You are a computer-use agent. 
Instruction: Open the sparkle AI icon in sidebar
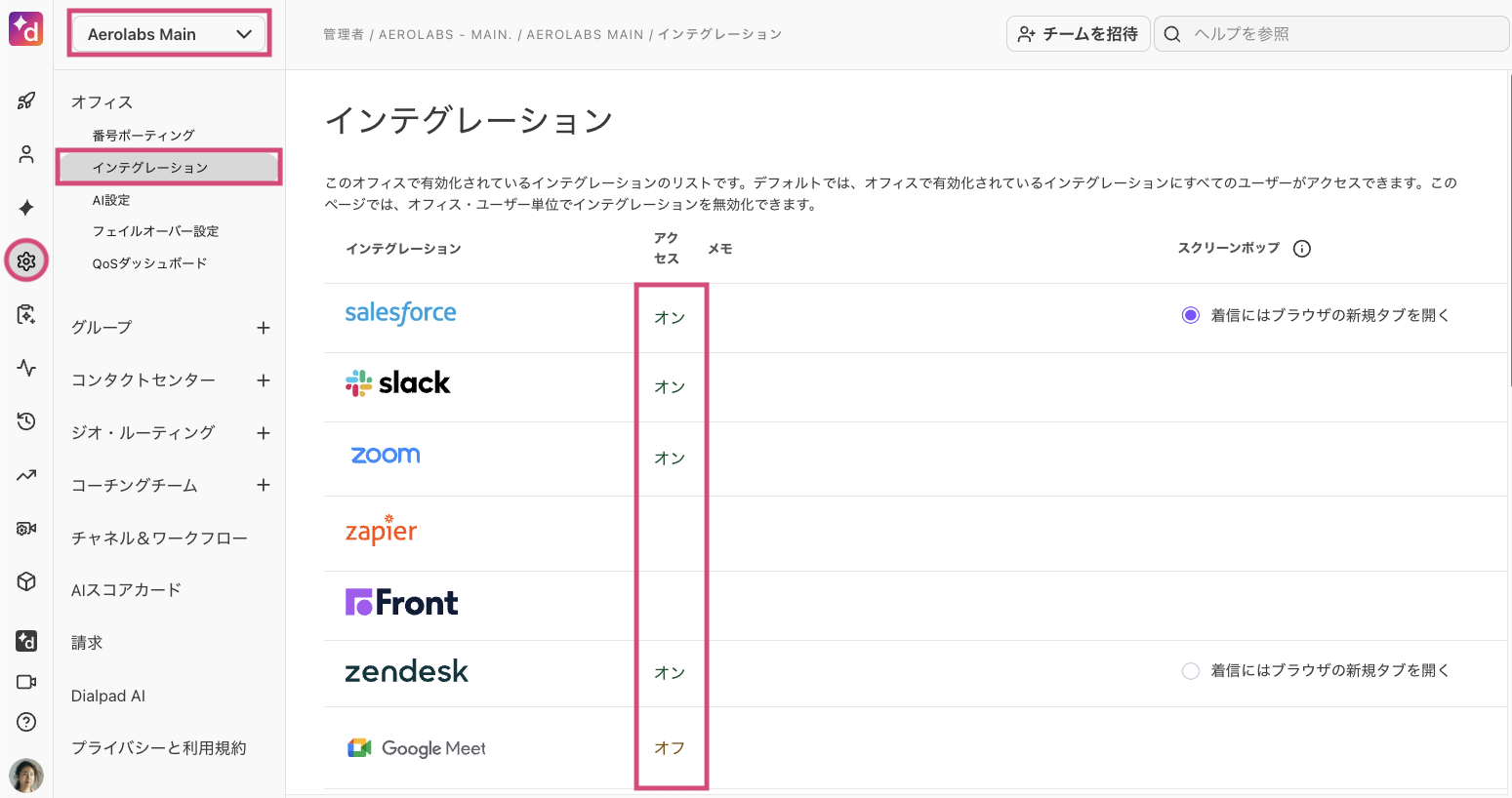25,206
